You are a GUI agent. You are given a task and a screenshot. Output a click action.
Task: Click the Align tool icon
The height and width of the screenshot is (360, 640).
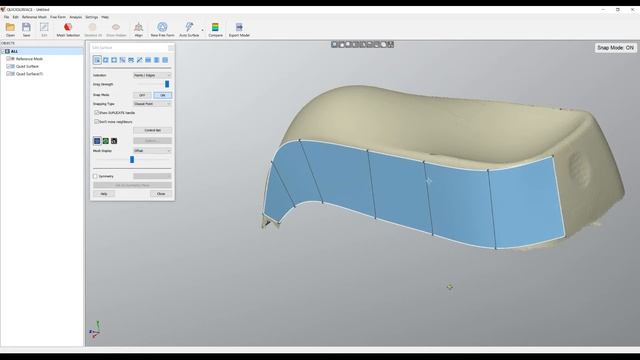139,27
